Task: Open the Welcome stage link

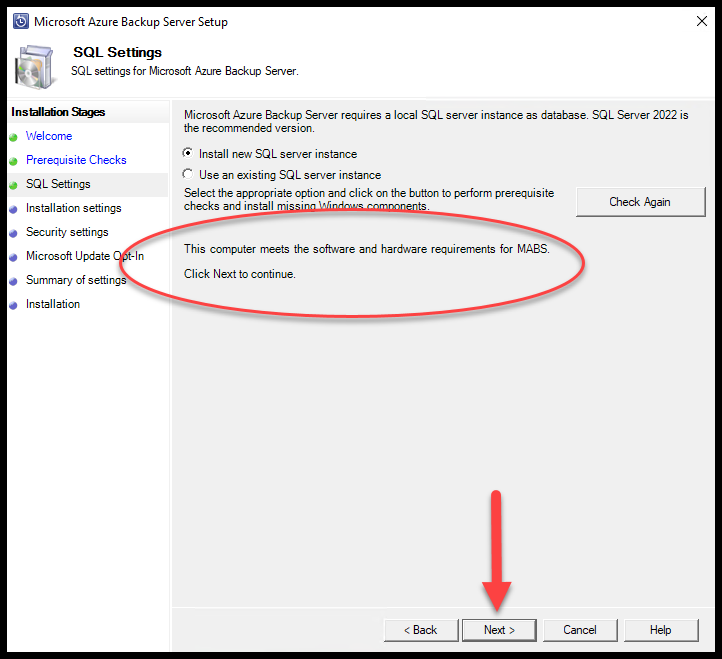Action: 49,136
